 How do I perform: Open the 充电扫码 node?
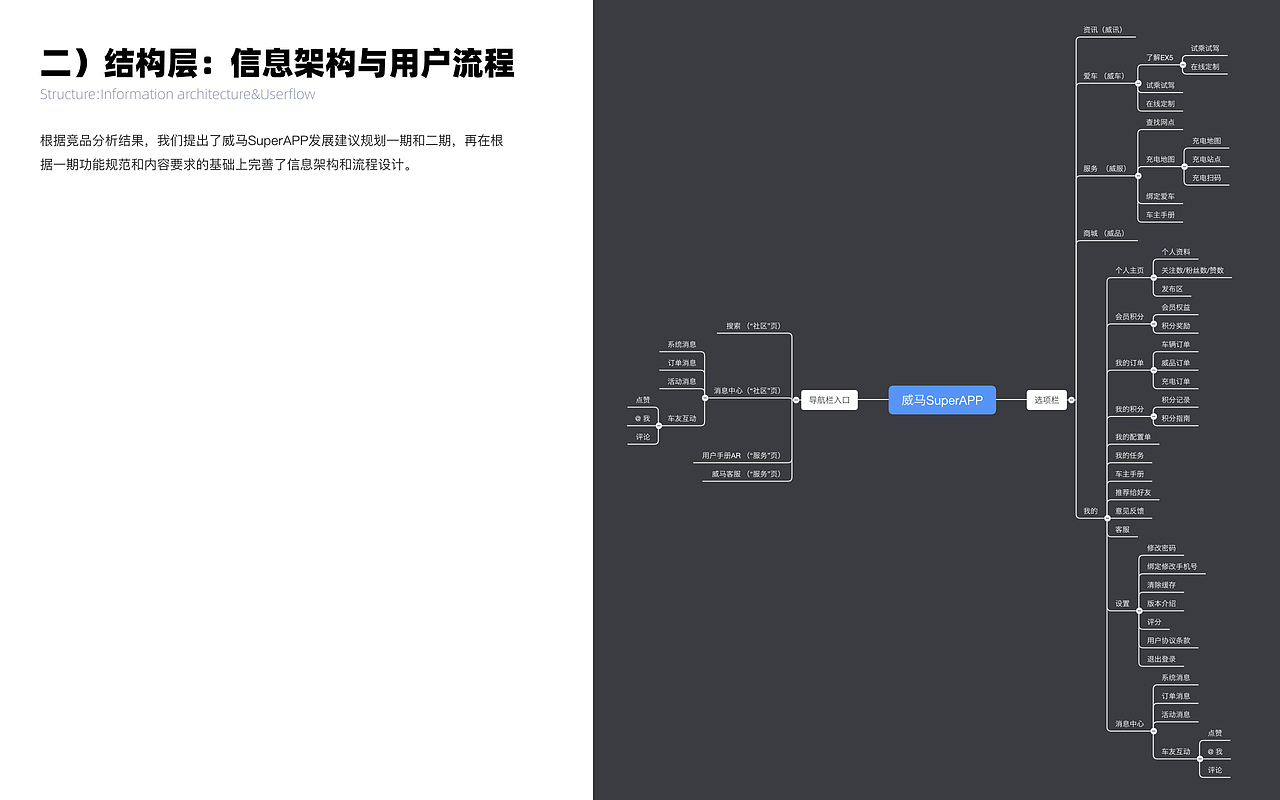point(1206,177)
